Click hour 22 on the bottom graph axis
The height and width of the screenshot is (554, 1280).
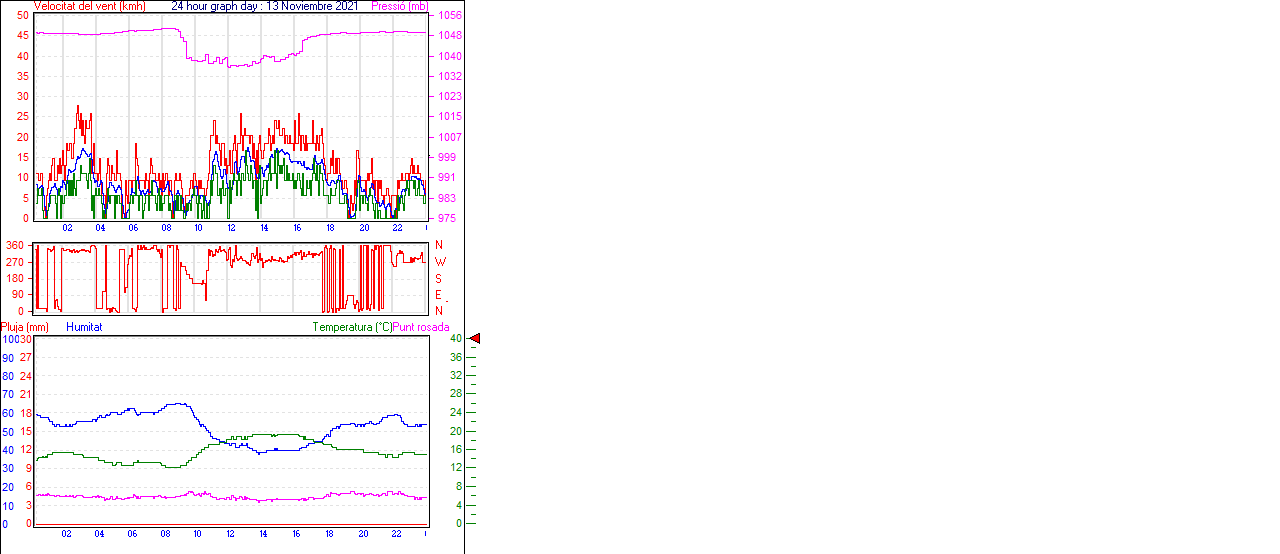396,534
